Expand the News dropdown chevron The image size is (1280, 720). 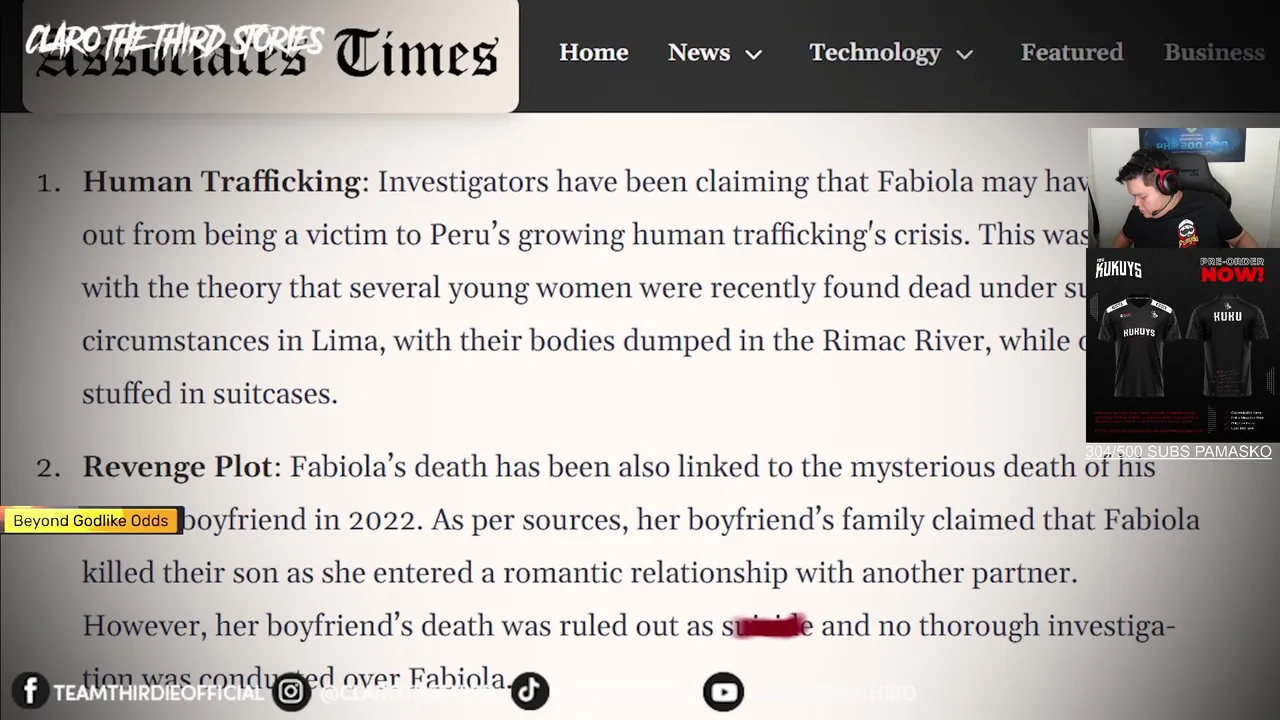point(754,55)
